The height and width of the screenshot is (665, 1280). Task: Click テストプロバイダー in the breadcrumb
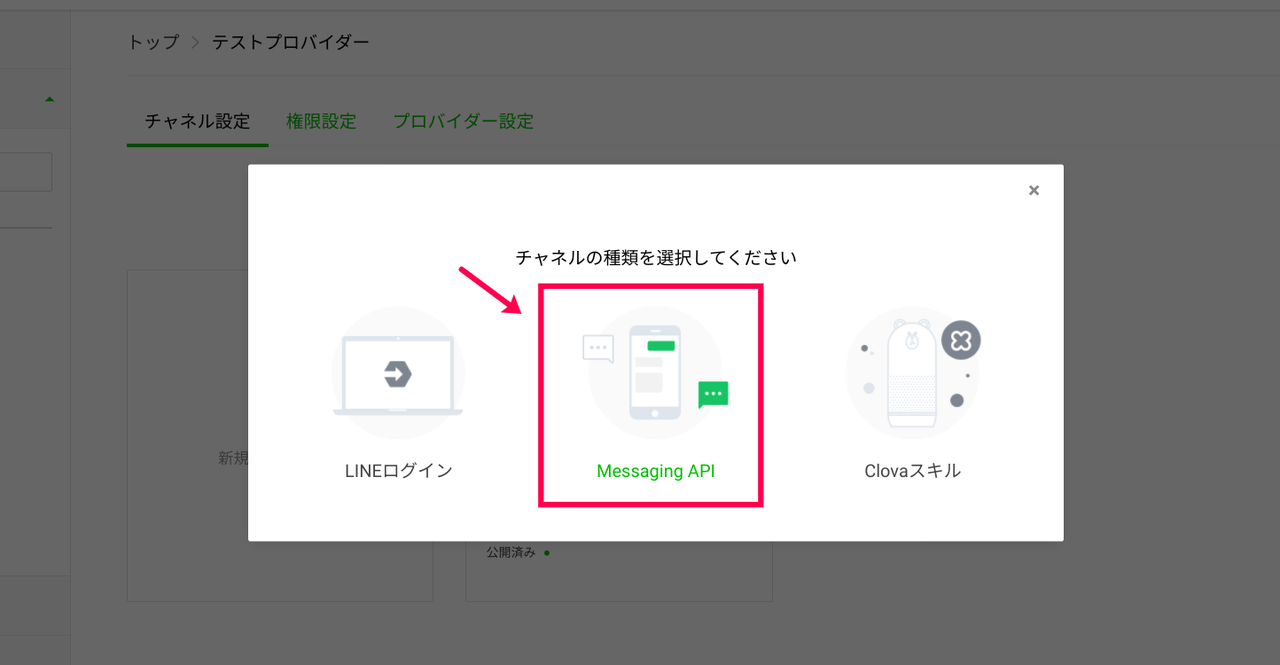(290, 42)
